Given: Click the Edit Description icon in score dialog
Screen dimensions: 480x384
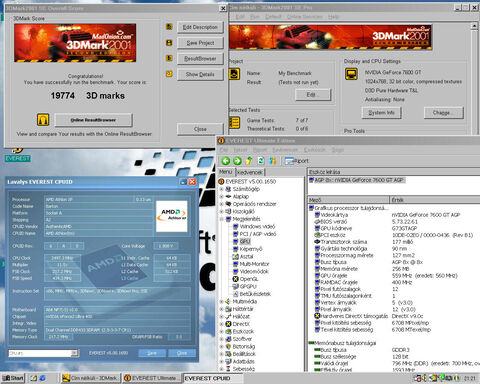Looking at the screenshot, I should (x=169, y=27).
